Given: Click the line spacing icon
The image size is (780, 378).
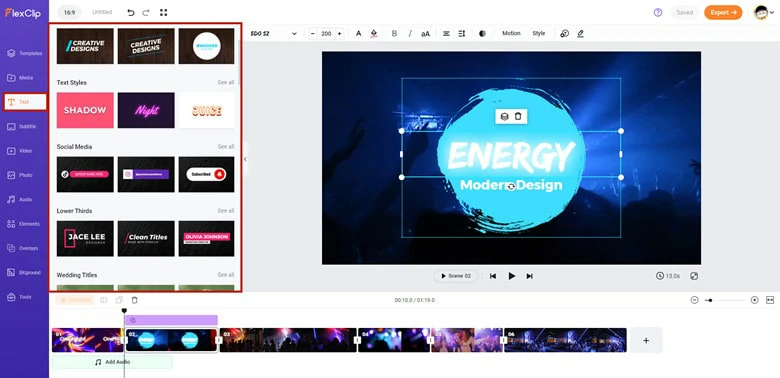Looking at the screenshot, I should coord(462,33).
